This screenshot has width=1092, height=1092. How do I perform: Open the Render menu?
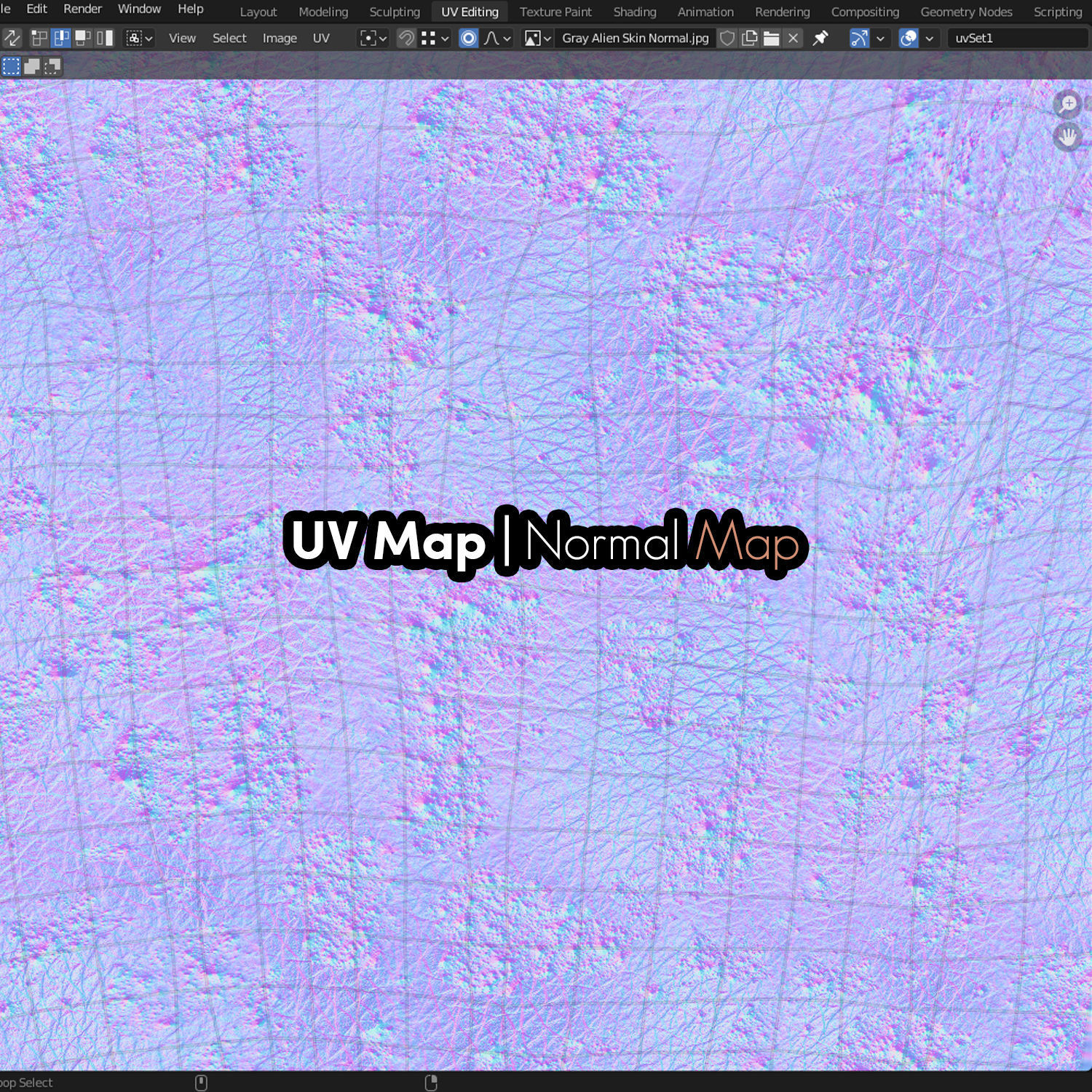tap(82, 9)
